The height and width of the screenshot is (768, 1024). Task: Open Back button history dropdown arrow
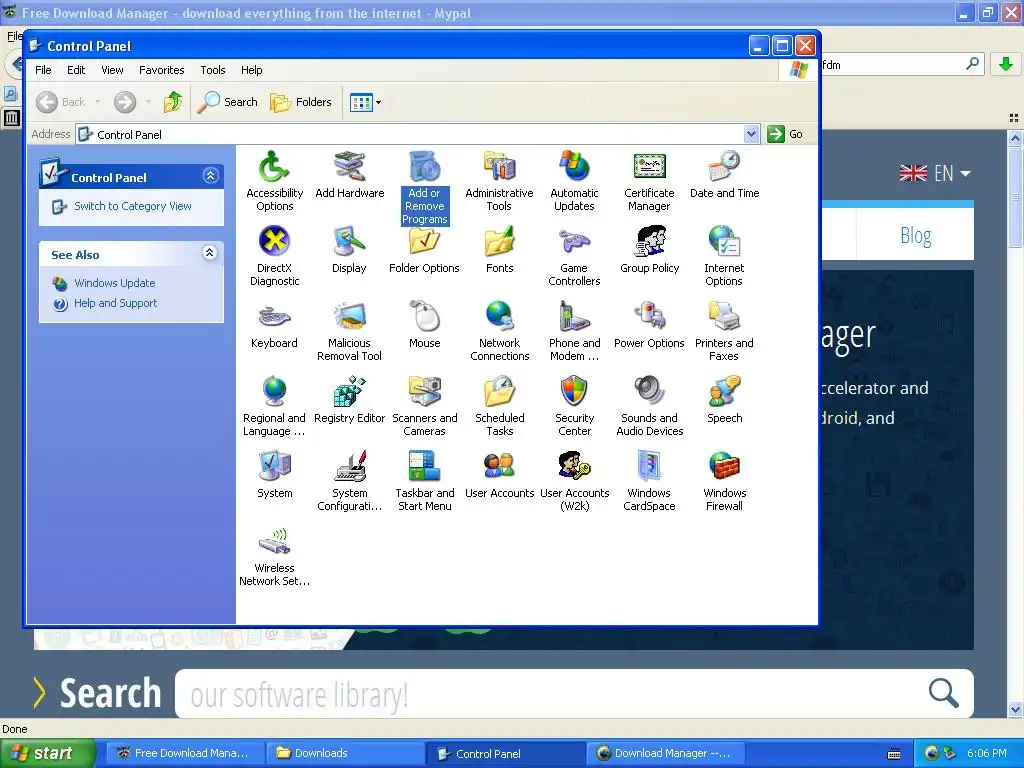[98, 102]
